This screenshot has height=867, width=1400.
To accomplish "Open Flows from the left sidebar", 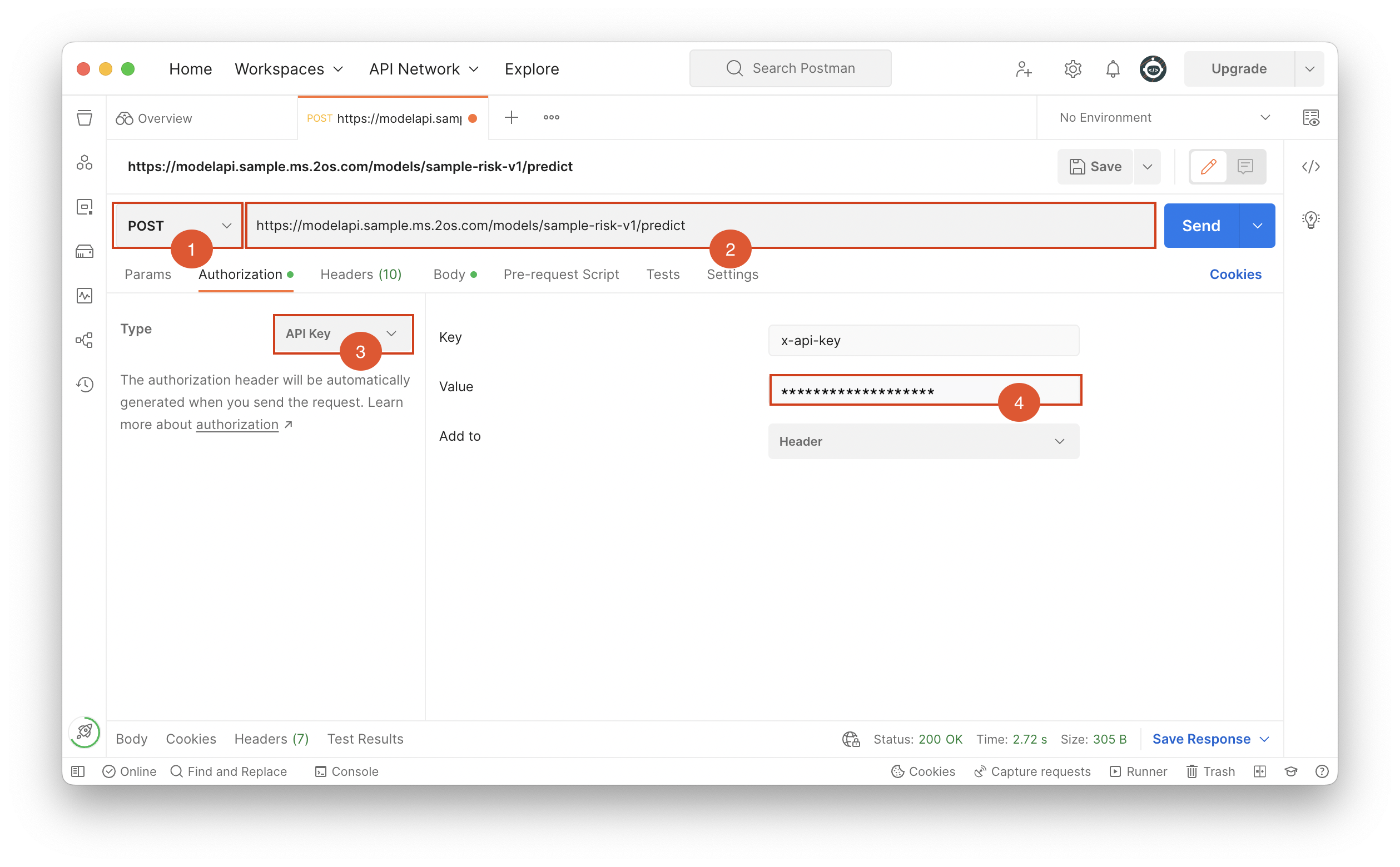I will [x=85, y=340].
